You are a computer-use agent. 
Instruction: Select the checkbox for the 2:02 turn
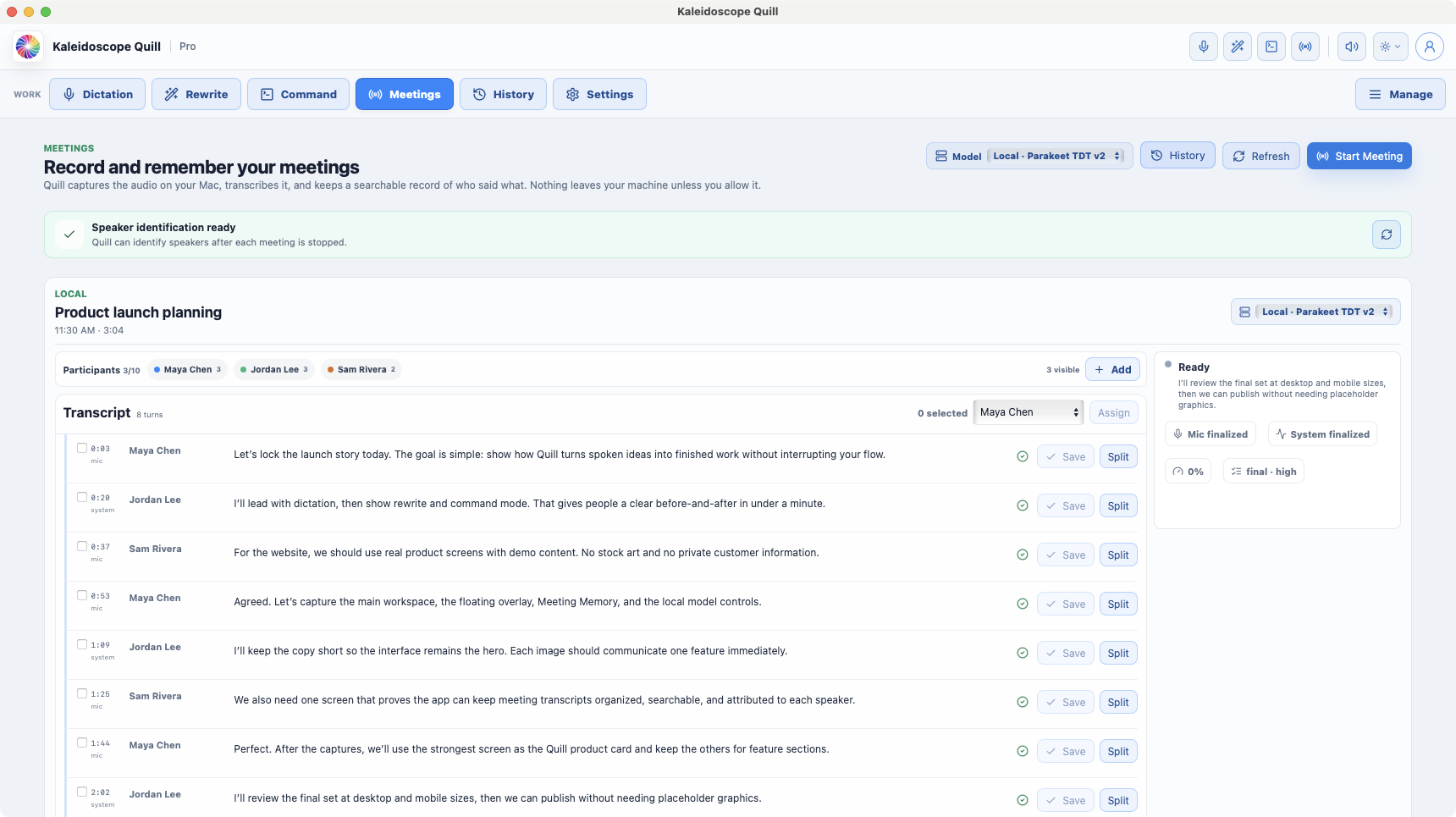(82, 792)
